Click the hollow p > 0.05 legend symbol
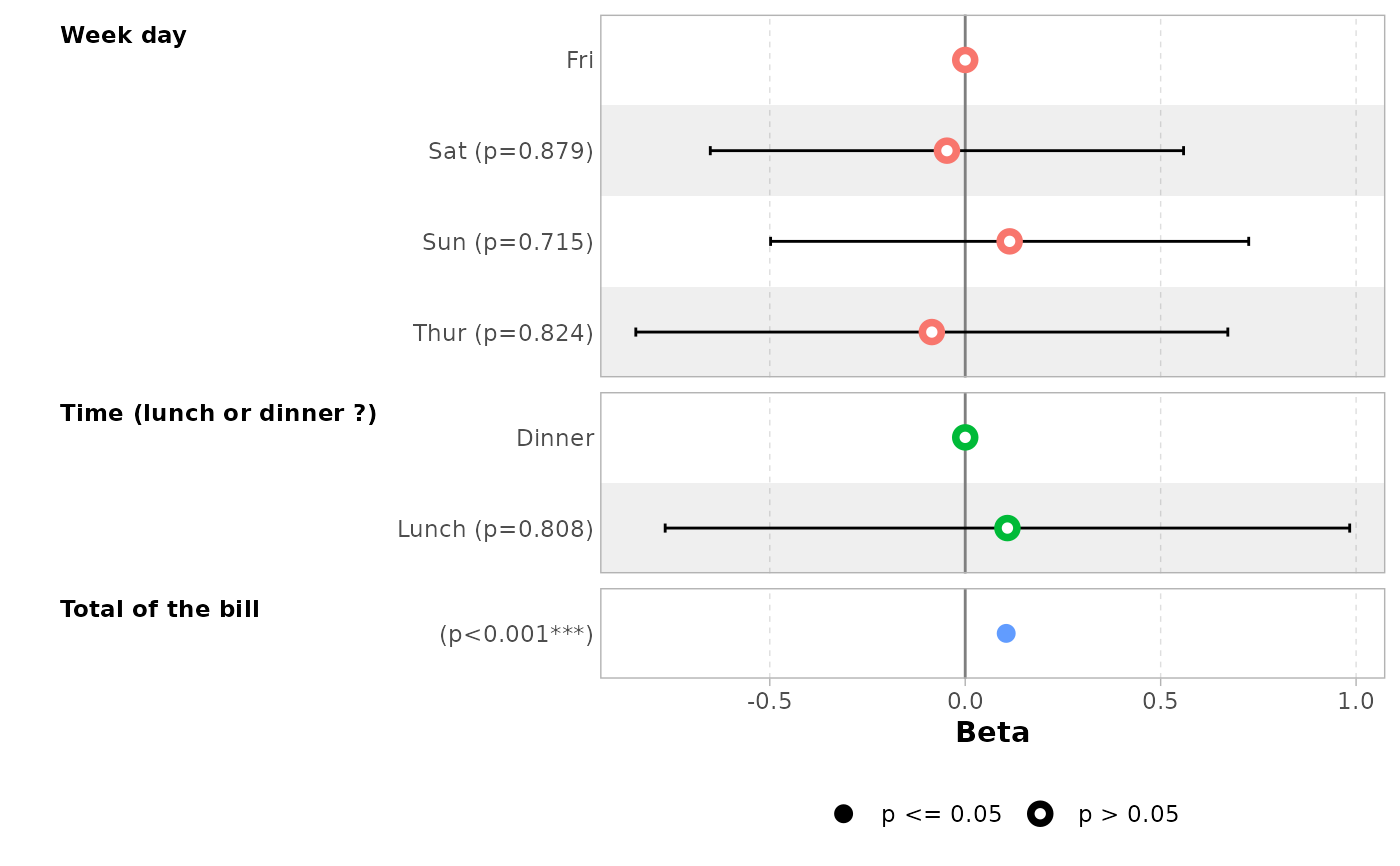The width and height of the screenshot is (1400, 866). coord(1040,814)
